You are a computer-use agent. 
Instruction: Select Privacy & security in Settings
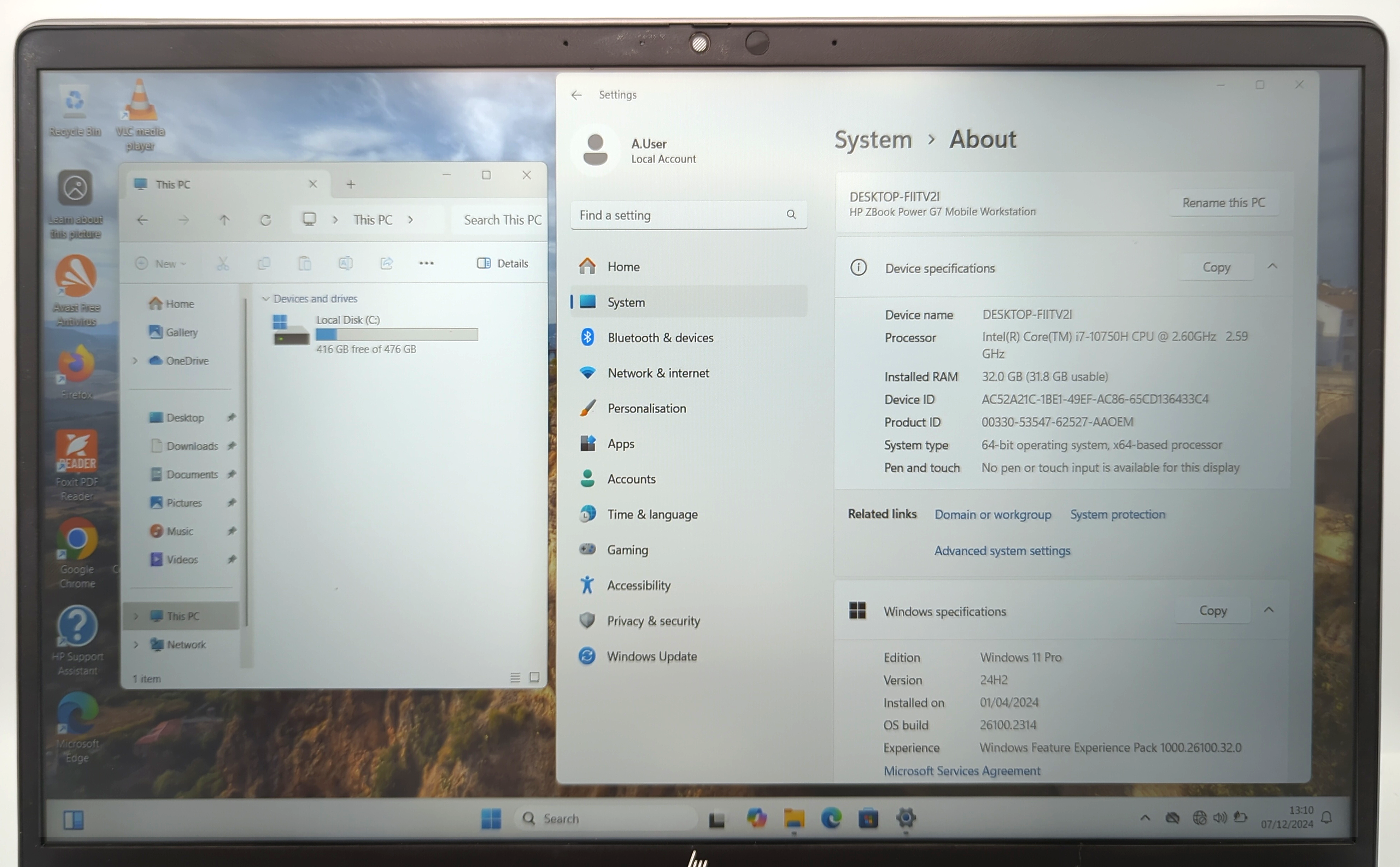click(689, 620)
